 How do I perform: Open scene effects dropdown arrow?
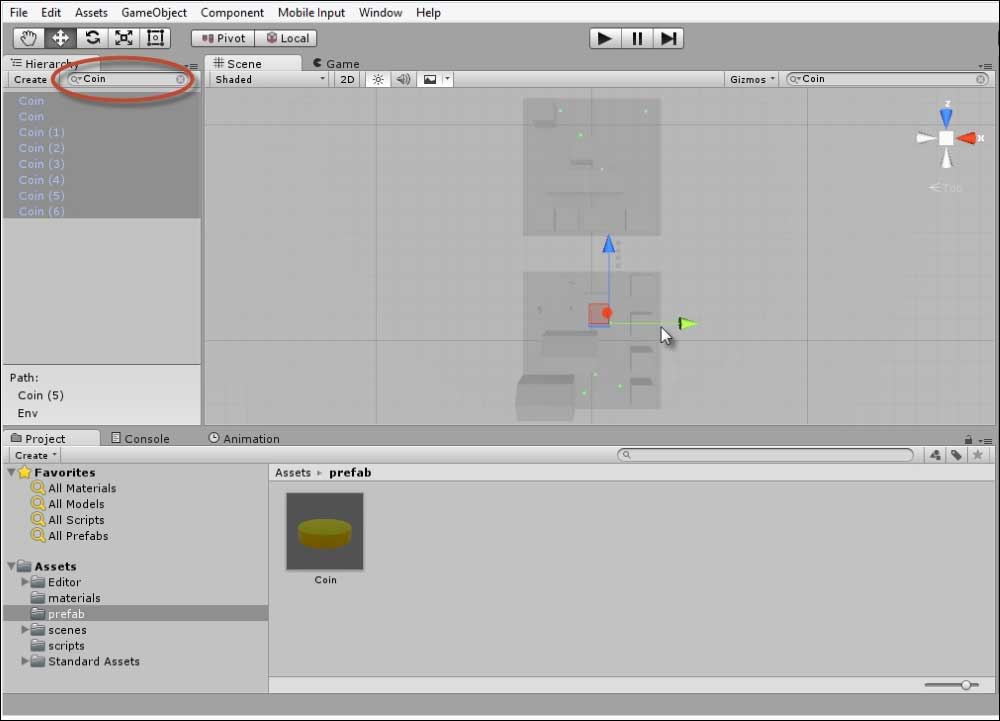448,80
